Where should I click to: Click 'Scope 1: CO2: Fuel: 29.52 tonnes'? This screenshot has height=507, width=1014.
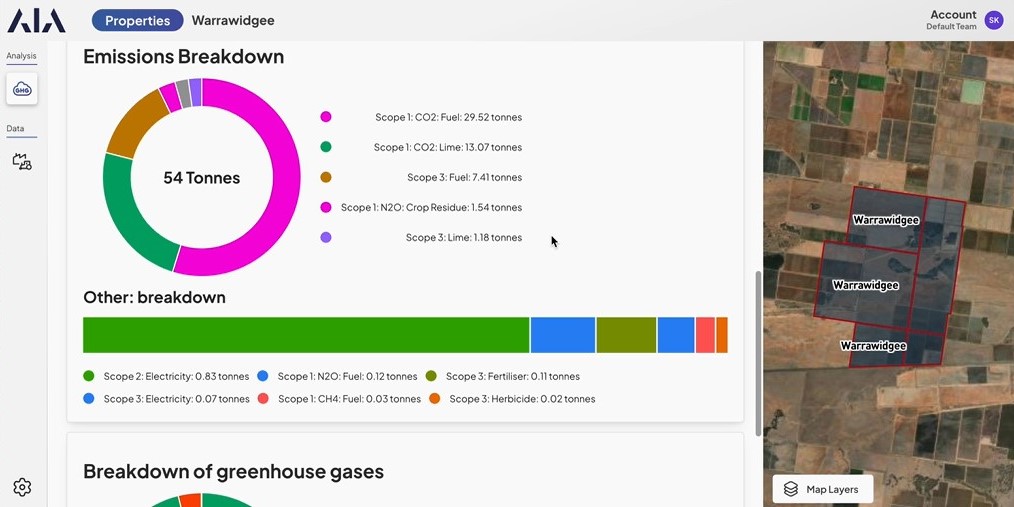coord(448,117)
